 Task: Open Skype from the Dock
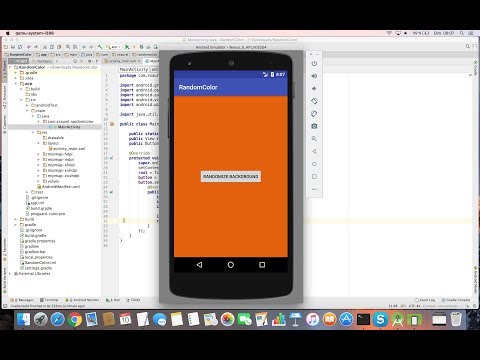click(x=380, y=320)
